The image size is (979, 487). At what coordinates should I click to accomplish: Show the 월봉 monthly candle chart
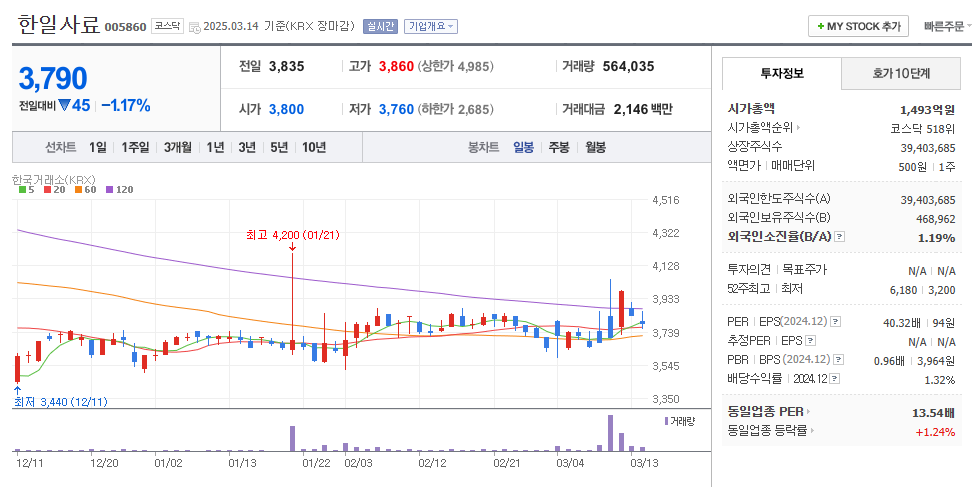(595, 148)
